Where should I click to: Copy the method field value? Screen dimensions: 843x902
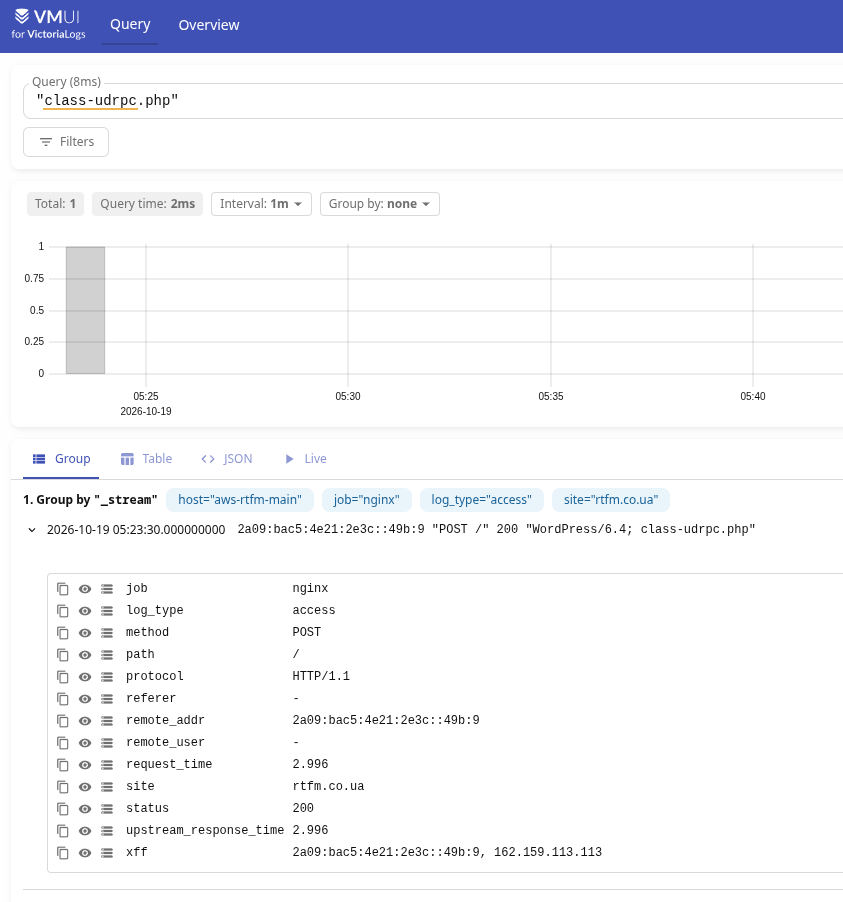click(x=62, y=633)
